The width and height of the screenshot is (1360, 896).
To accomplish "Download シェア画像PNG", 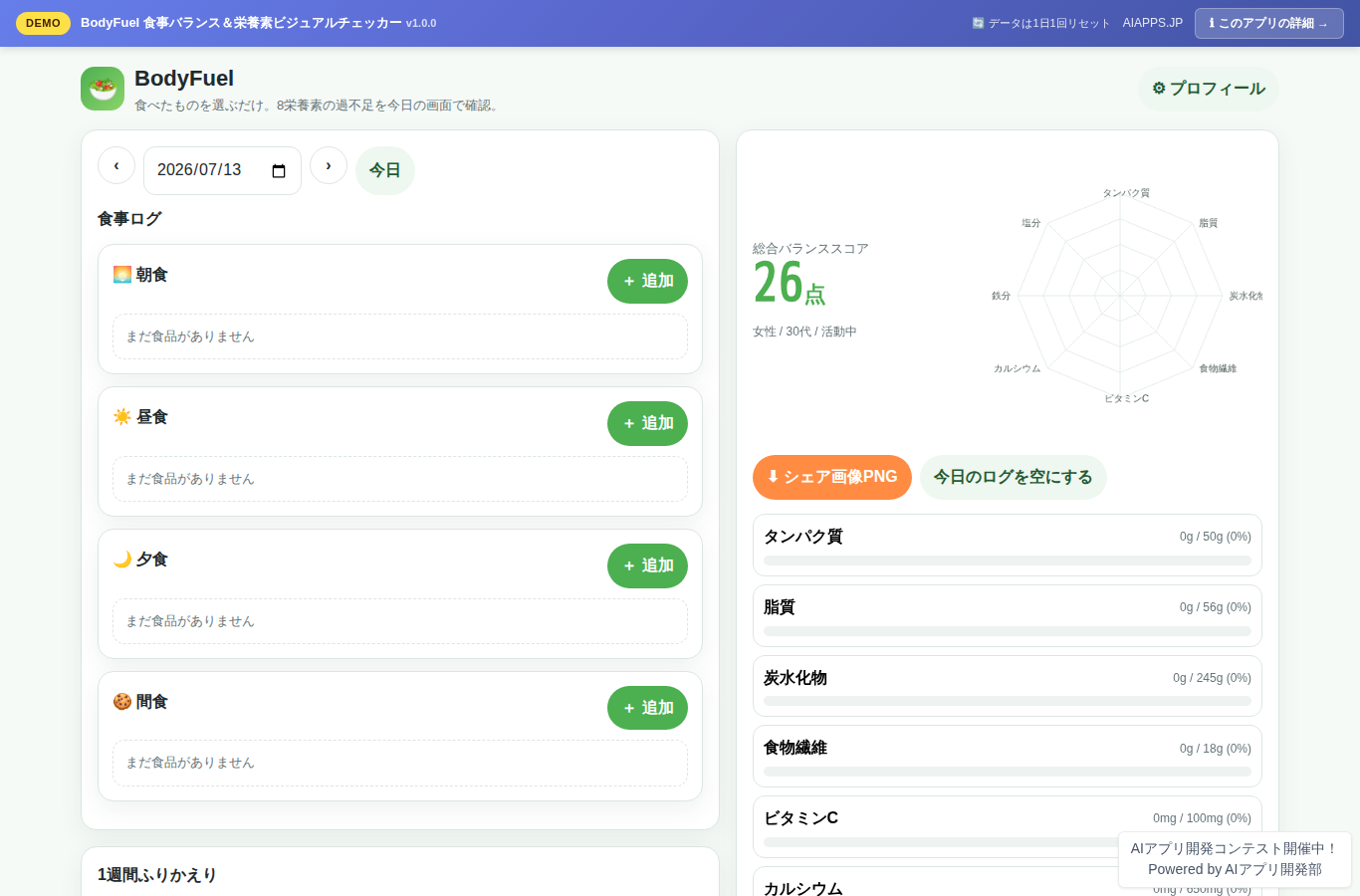I will tap(832, 477).
